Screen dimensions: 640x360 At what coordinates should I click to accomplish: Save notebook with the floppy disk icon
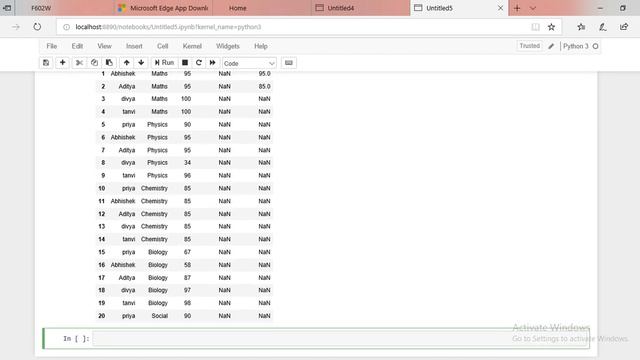coord(46,63)
